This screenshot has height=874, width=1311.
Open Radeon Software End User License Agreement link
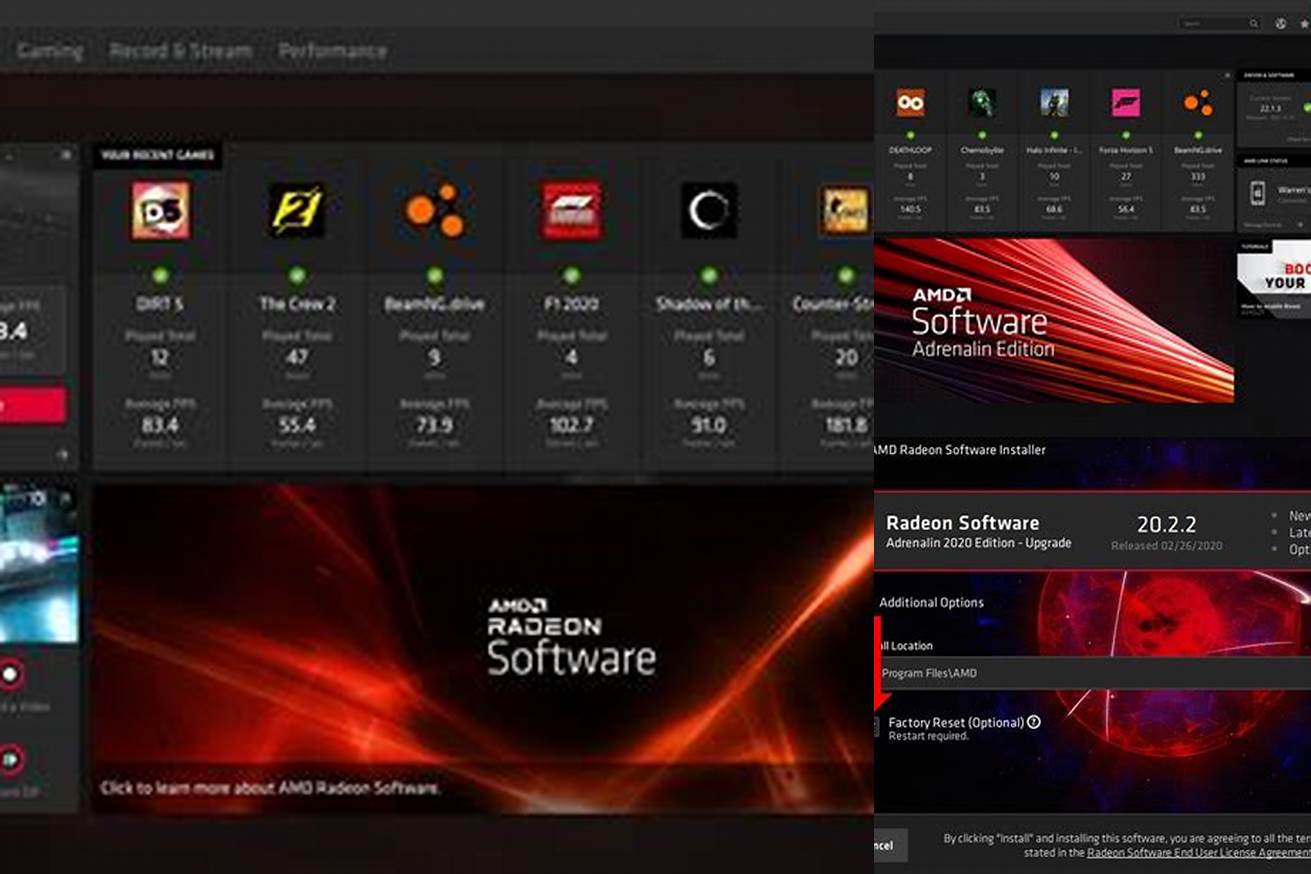pos(1198,853)
